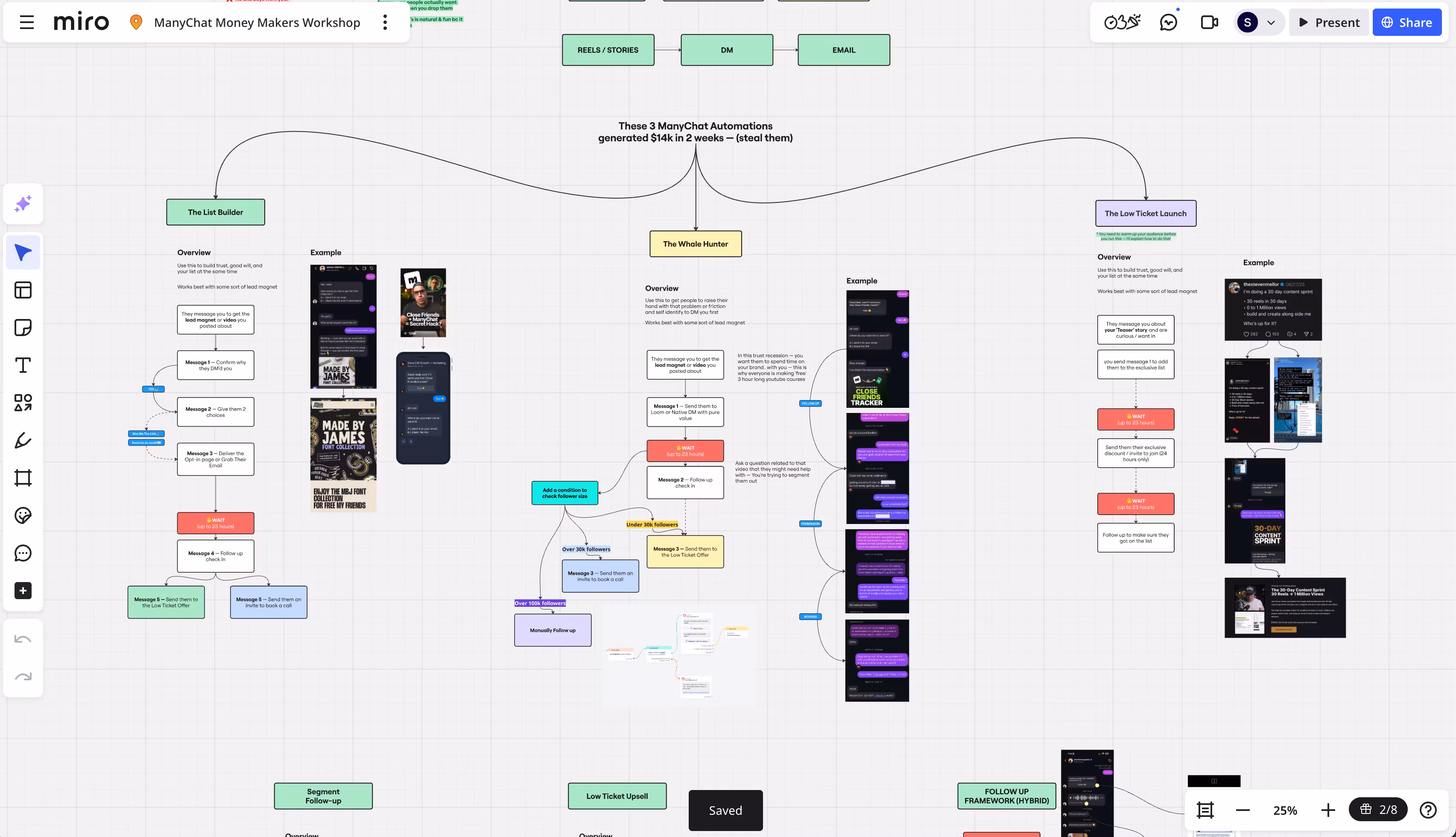Select the Templates tool in sidebar
1456x837 pixels.
23,290
